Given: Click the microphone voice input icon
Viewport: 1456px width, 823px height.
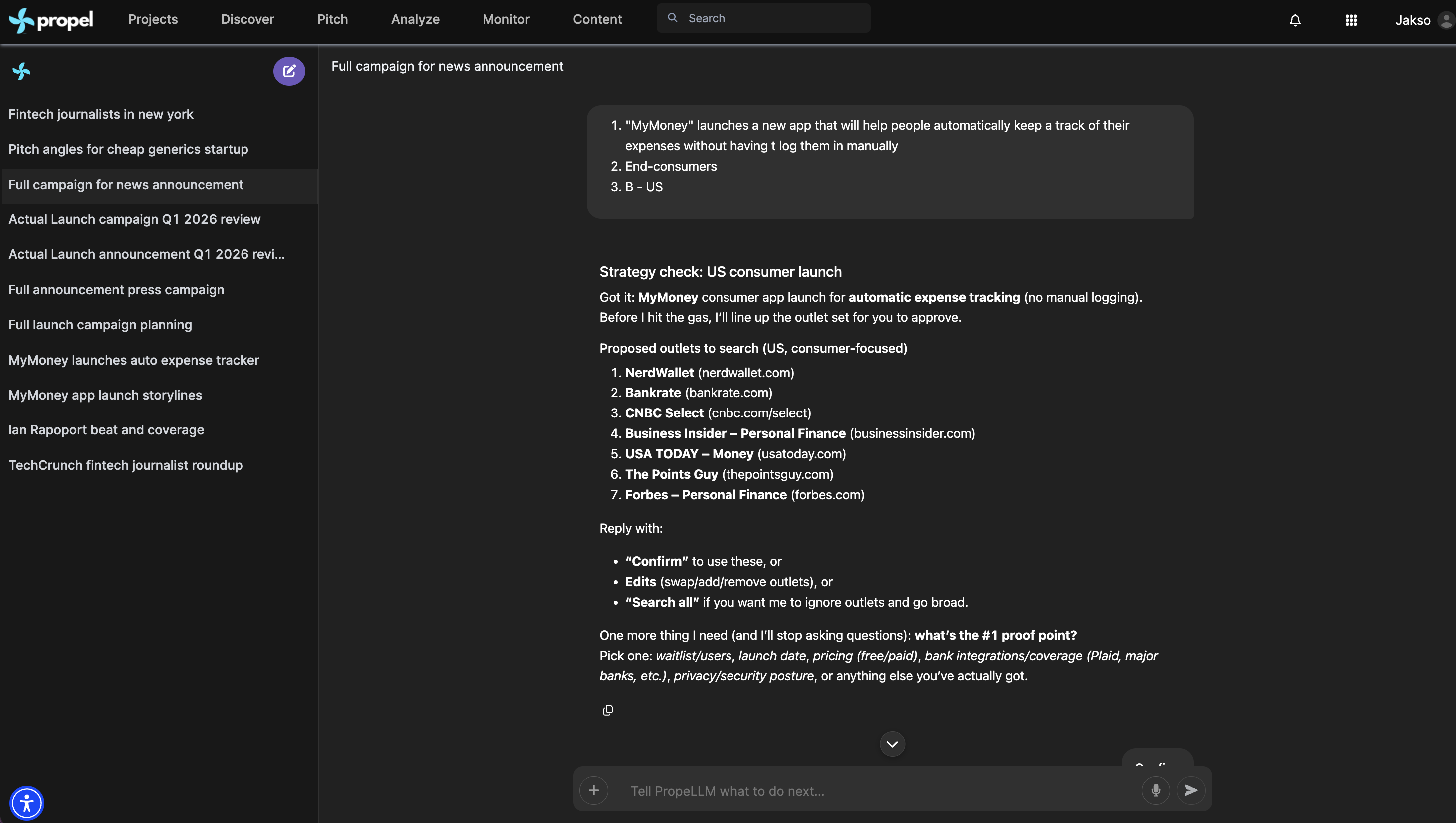Looking at the screenshot, I should tap(1155, 790).
